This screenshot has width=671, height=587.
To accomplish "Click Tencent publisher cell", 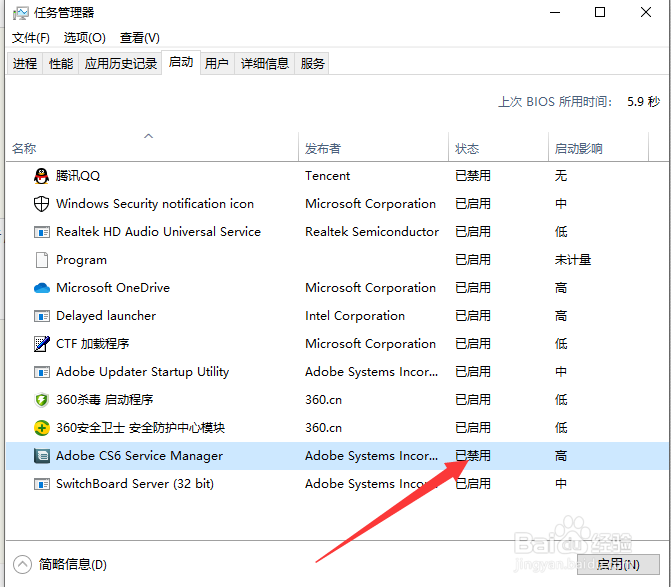I will [327, 176].
